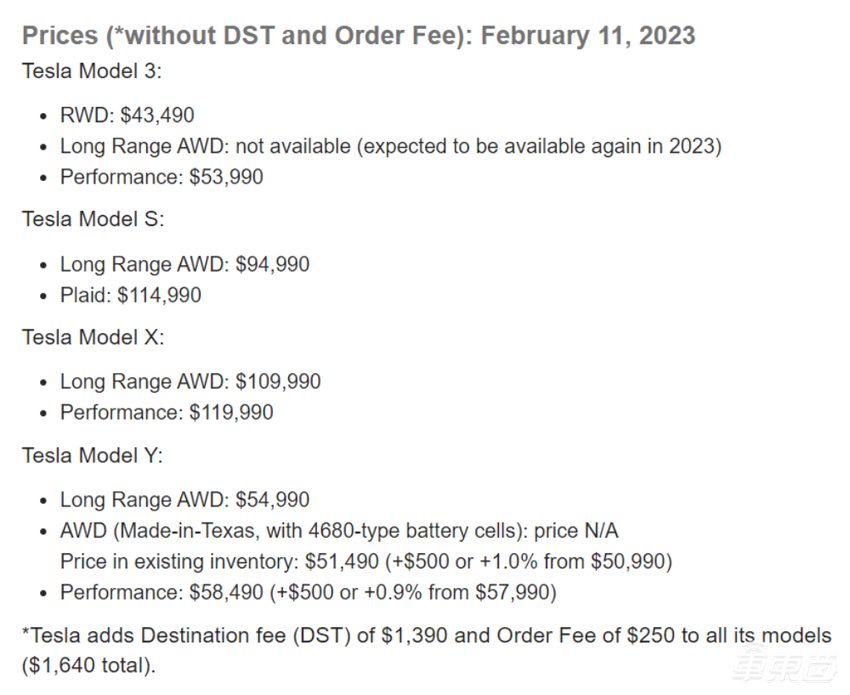Select the Tesla Model X section label
850x695 pixels.
pos(93,337)
